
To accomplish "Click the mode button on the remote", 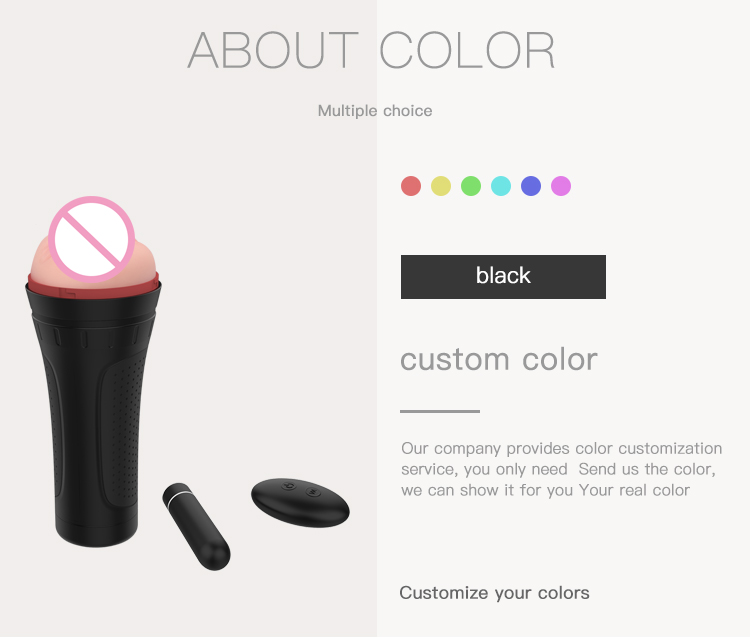I will tap(313, 492).
